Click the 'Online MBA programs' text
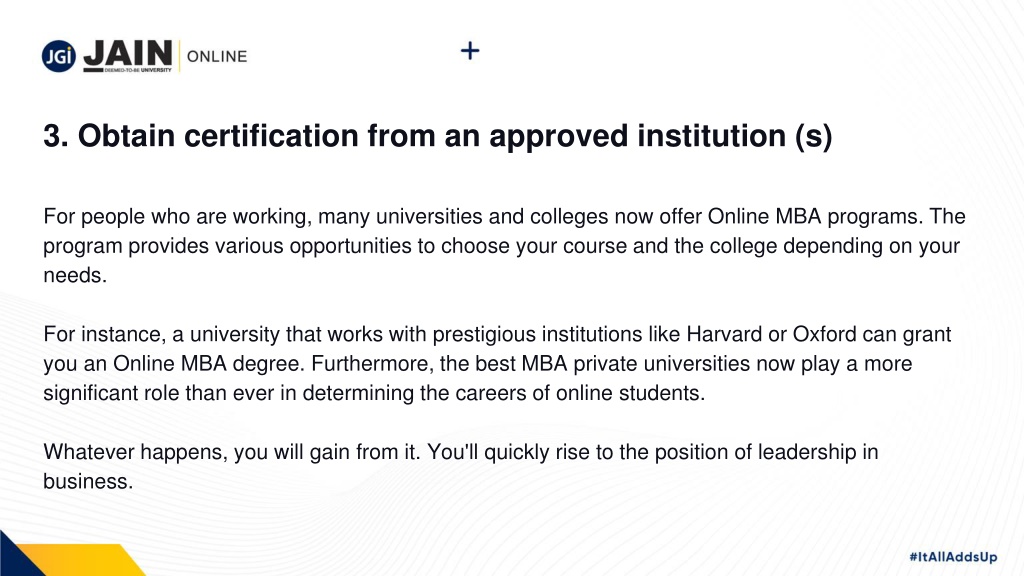Screen dimensions: 1024x576 (816, 217)
